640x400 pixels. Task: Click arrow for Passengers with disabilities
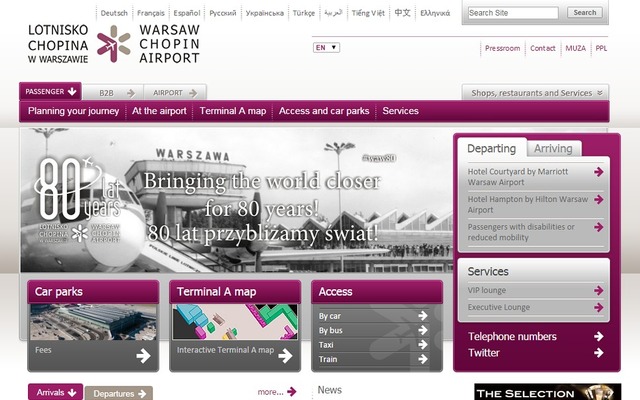[598, 227]
